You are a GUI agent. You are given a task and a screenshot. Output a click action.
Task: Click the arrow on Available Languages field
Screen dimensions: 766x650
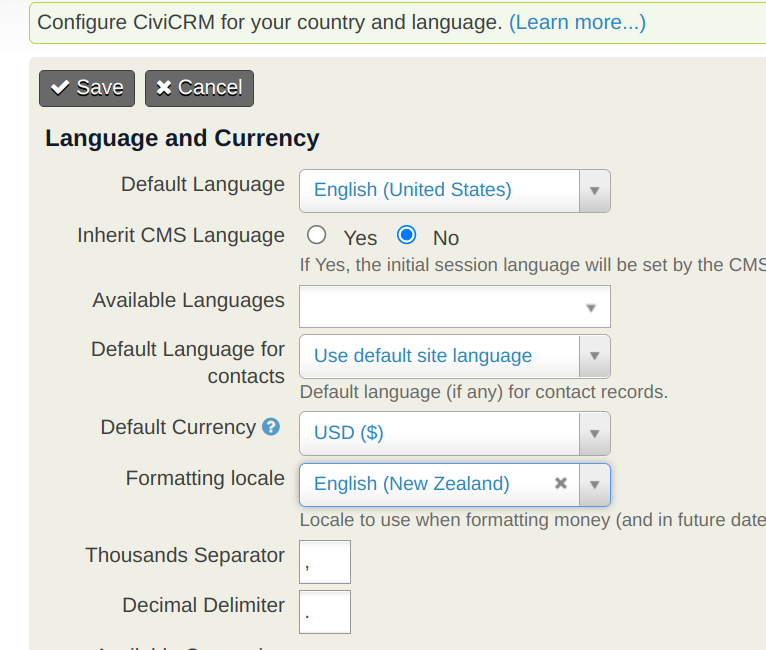coord(590,307)
